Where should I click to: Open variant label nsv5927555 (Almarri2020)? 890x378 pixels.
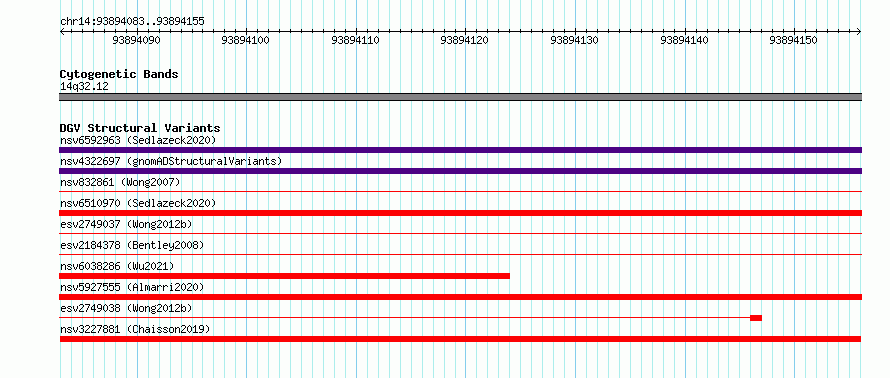[132, 287]
